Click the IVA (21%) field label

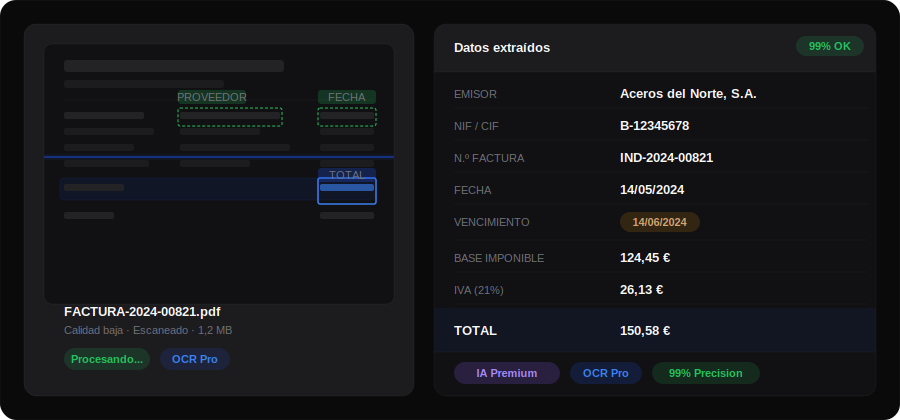coord(479,290)
